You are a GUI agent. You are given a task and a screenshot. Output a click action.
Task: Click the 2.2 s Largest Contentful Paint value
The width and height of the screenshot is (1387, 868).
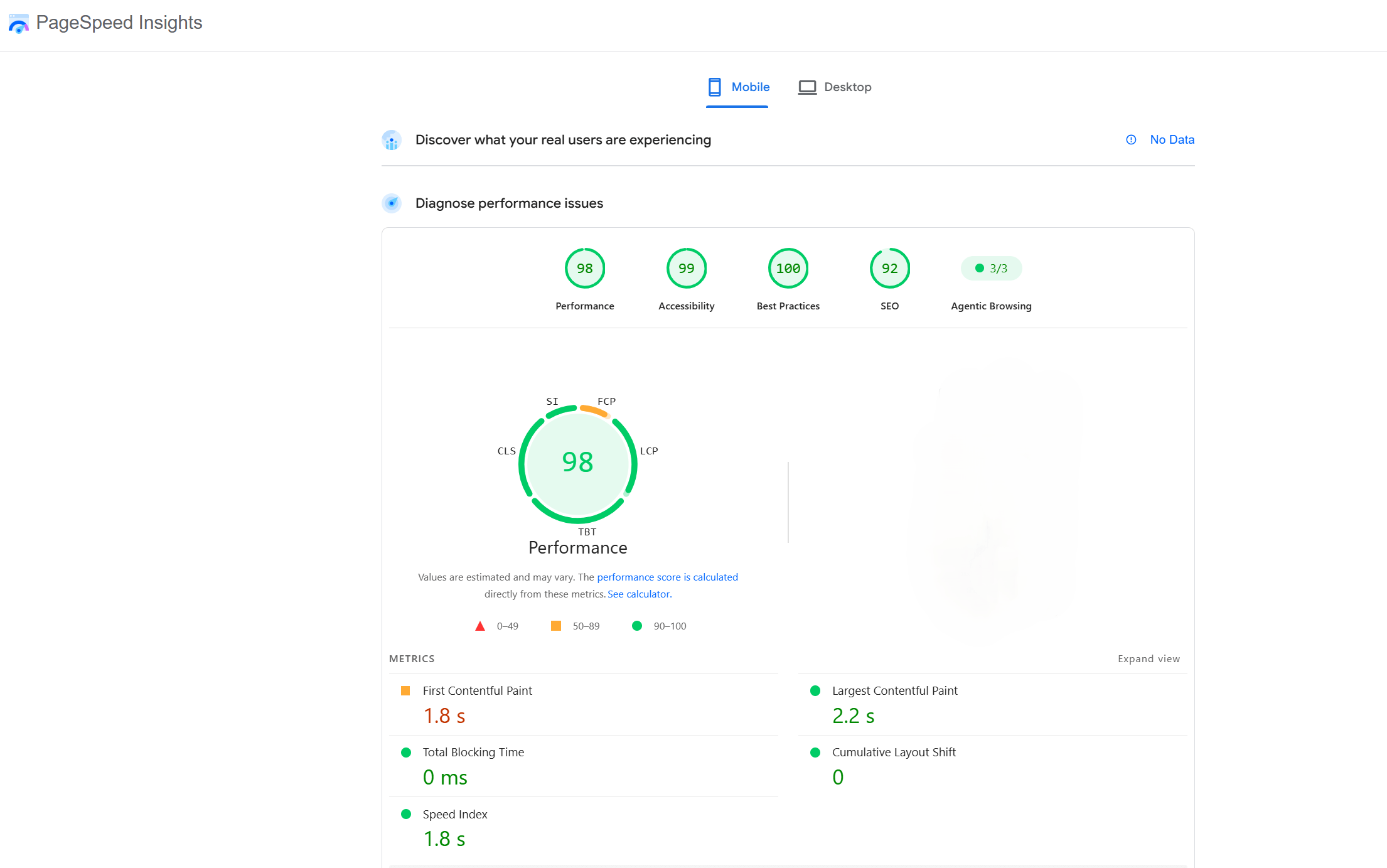(854, 716)
